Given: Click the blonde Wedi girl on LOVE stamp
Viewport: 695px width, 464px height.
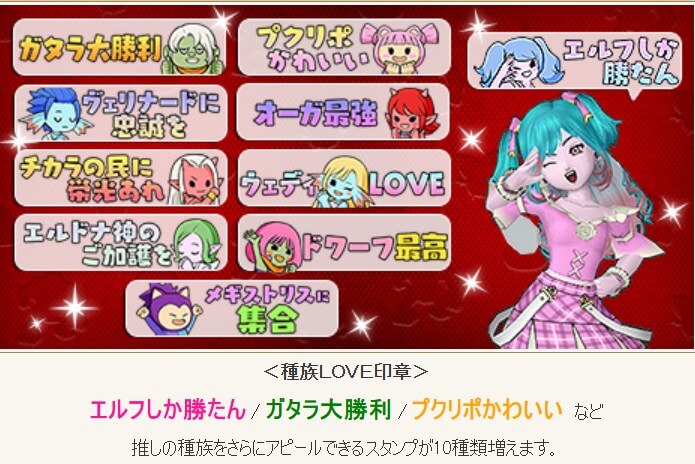Looking at the screenshot, I should 340,182.
